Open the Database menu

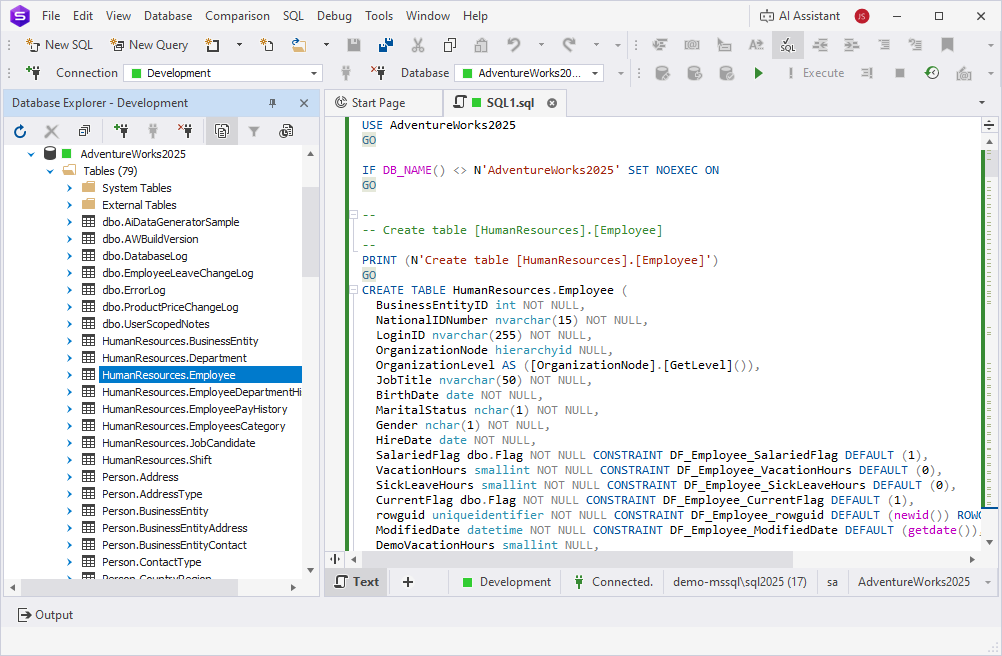(168, 16)
